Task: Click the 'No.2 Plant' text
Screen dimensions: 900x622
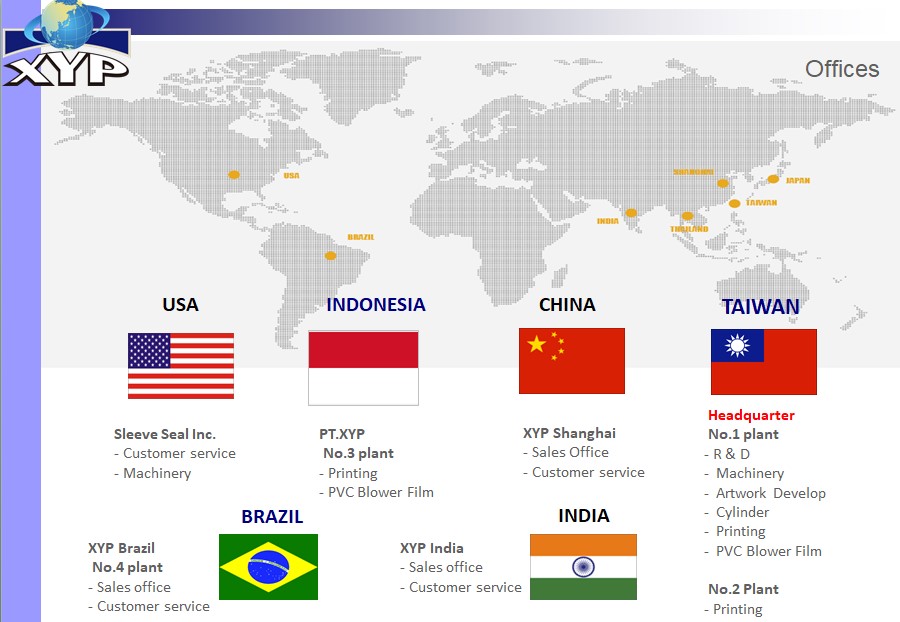Action: (743, 589)
